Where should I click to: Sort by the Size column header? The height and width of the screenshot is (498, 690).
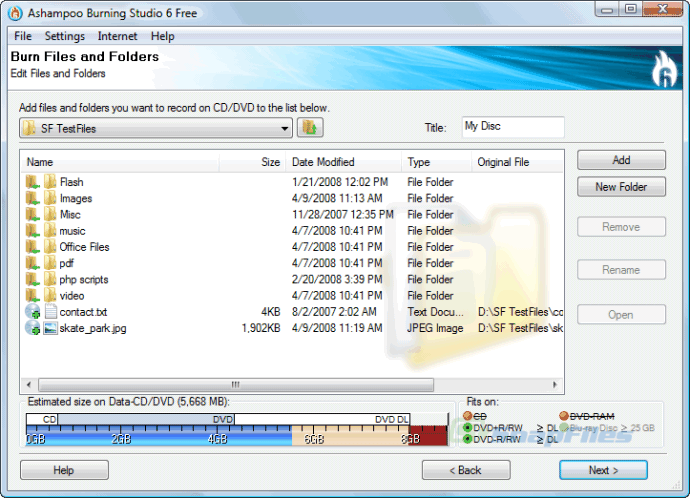(253, 162)
